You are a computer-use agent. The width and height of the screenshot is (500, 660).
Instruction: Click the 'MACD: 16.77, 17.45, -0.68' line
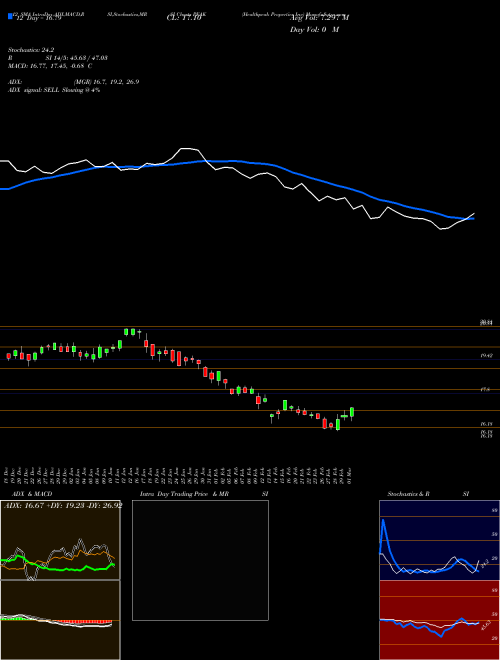tap(50, 66)
